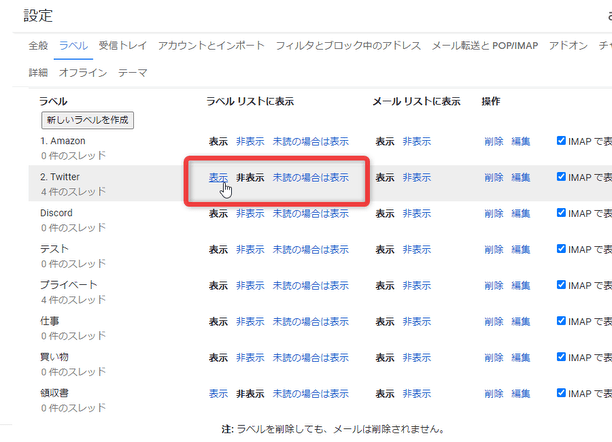The width and height of the screenshot is (612, 442).
Task: Toggle IMAP checkbox for プライベート label
Action: 561,285
